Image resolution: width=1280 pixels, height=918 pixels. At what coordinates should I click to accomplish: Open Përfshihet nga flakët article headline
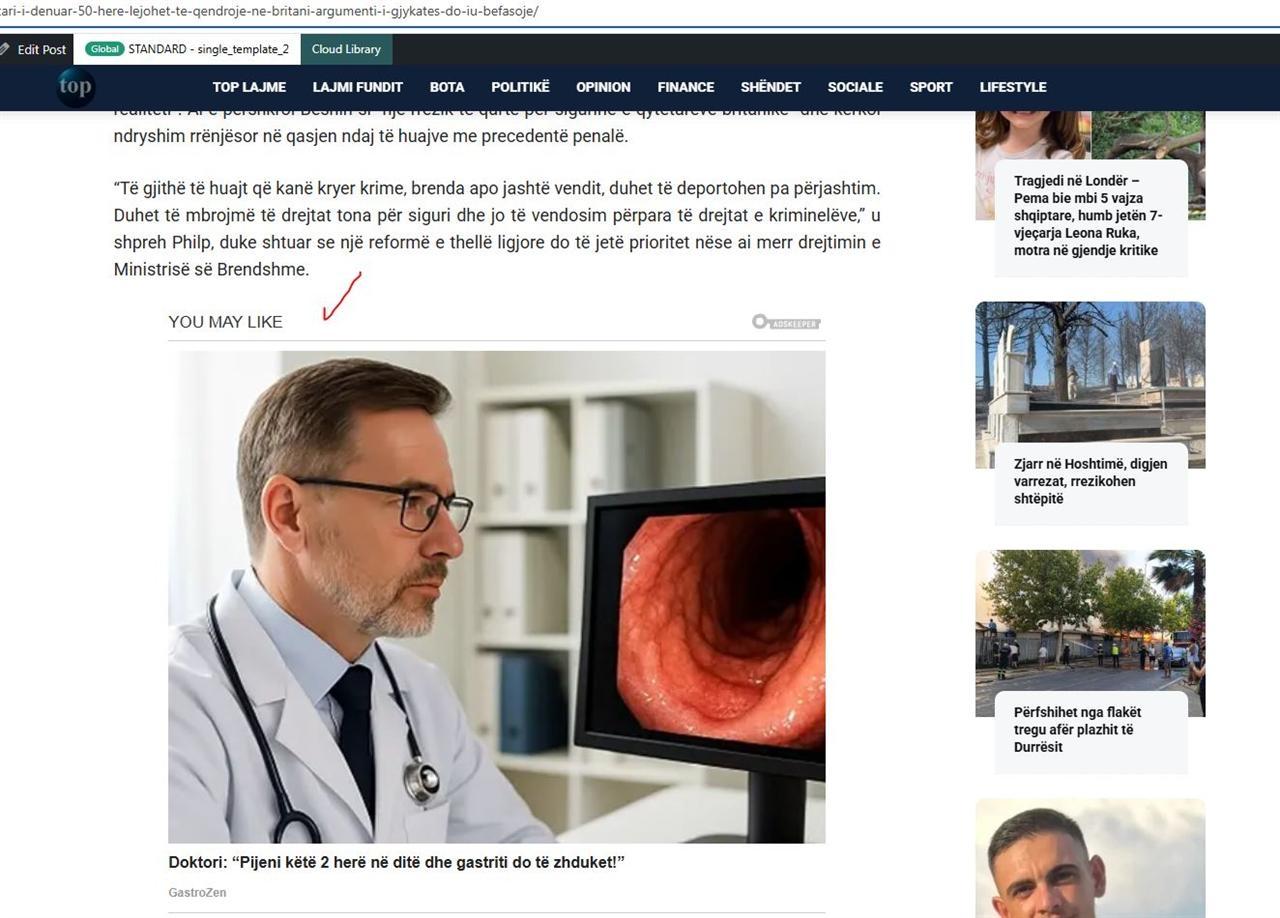[1077, 730]
